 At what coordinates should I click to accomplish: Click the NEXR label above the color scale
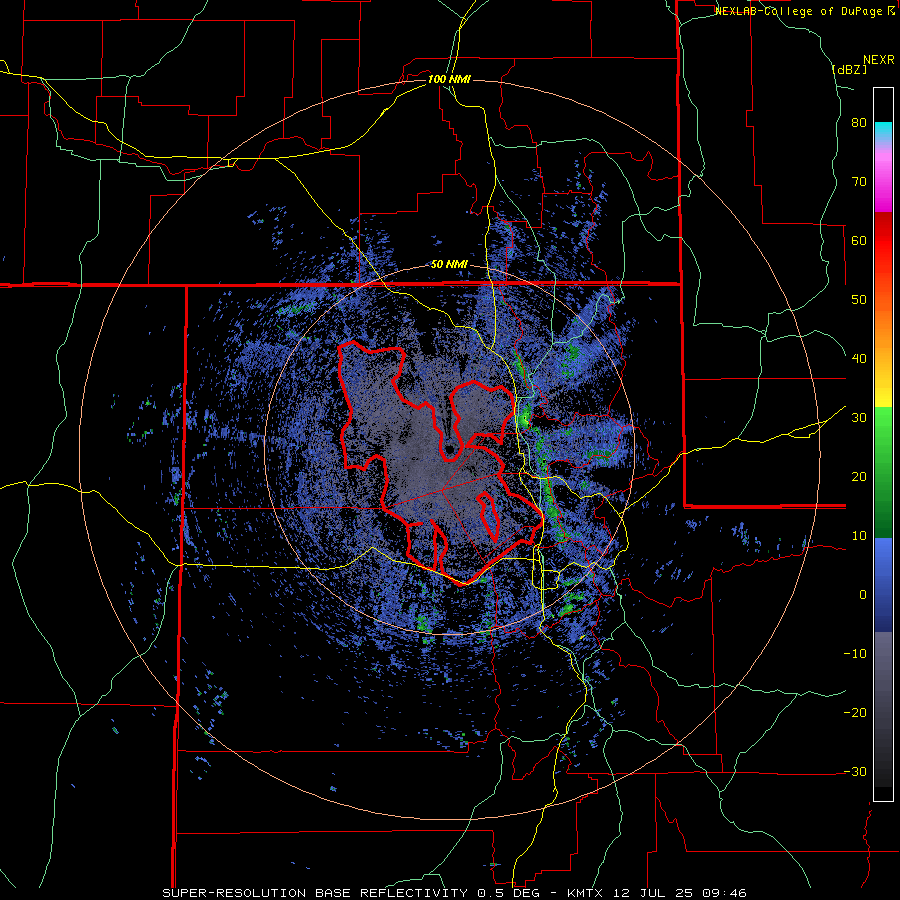tap(878, 60)
